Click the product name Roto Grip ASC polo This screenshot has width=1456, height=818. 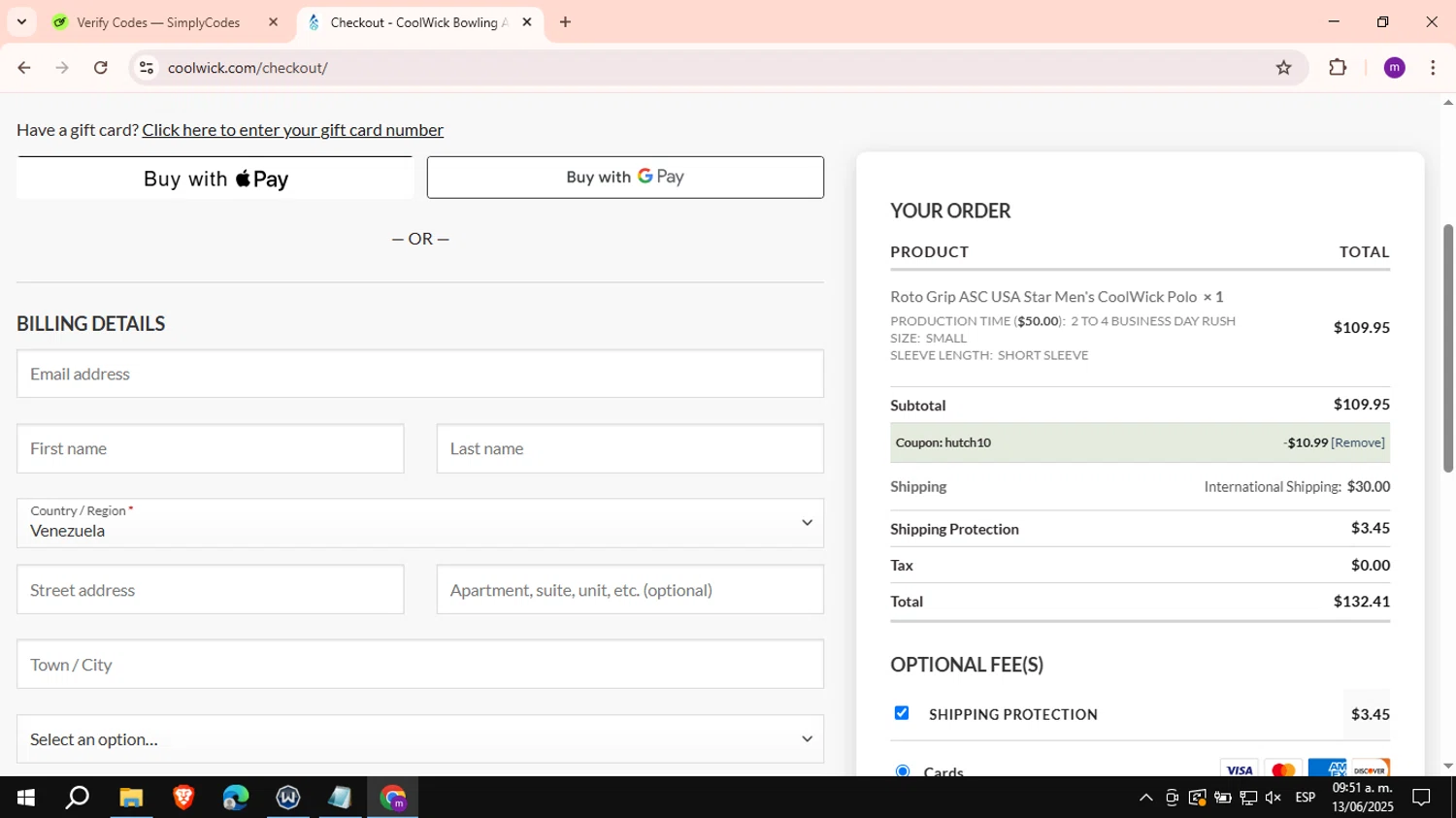(x=1043, y=297)
